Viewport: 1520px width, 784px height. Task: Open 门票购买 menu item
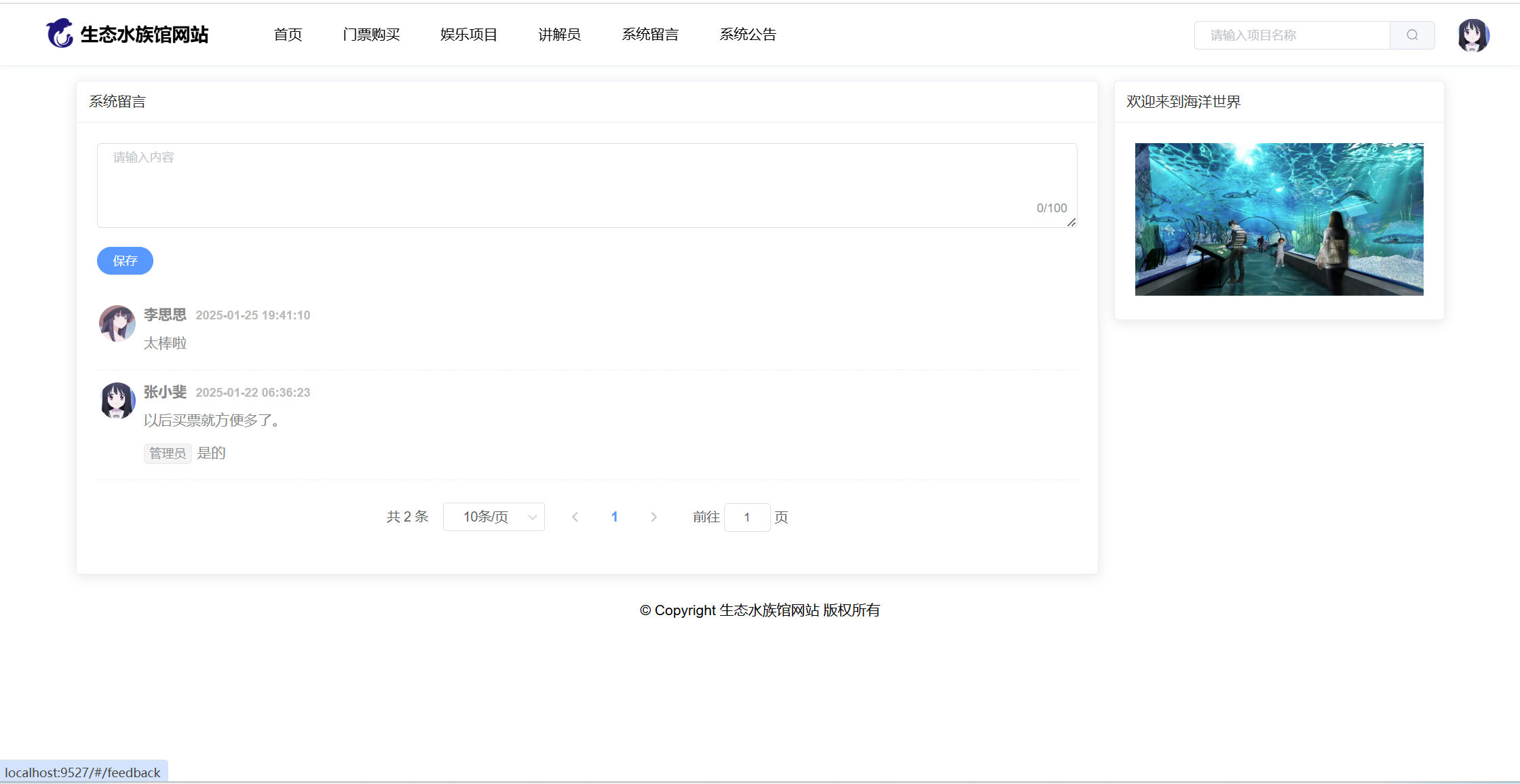pyautogui.click(x=371, y=35)
